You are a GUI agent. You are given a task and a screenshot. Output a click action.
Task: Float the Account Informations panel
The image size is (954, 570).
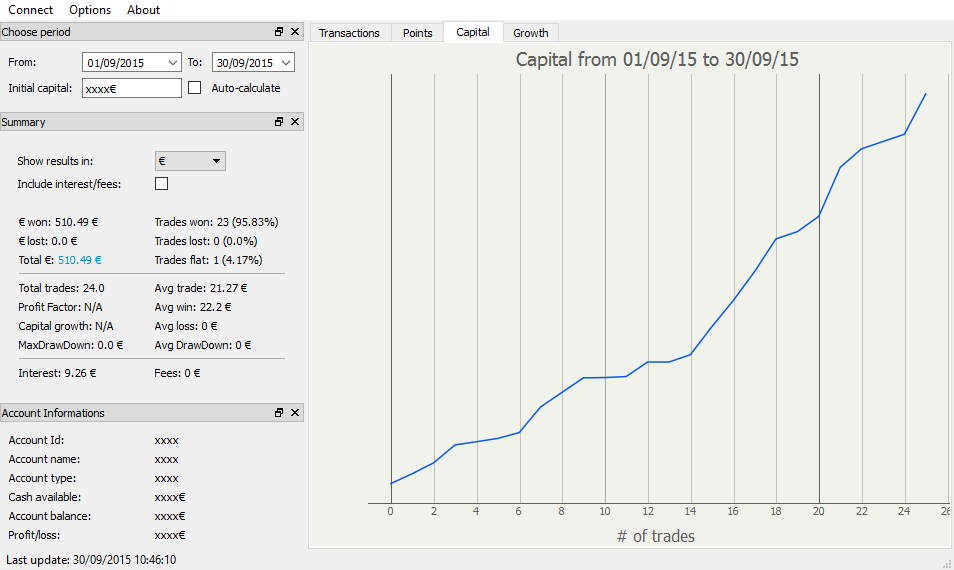[279, 413]
